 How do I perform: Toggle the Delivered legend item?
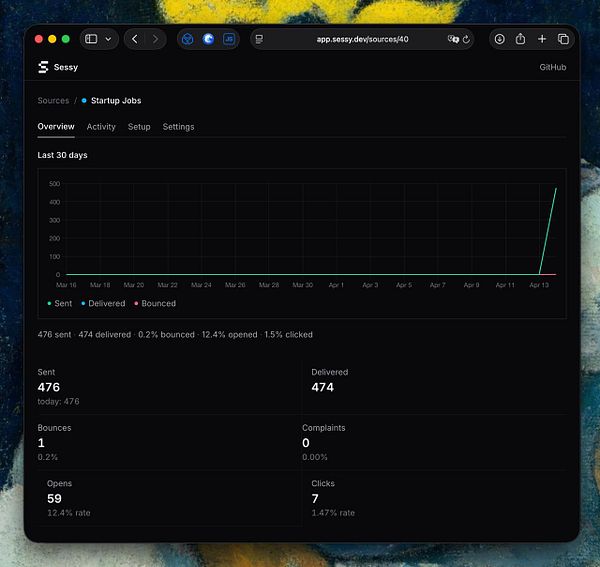(103, 303)
